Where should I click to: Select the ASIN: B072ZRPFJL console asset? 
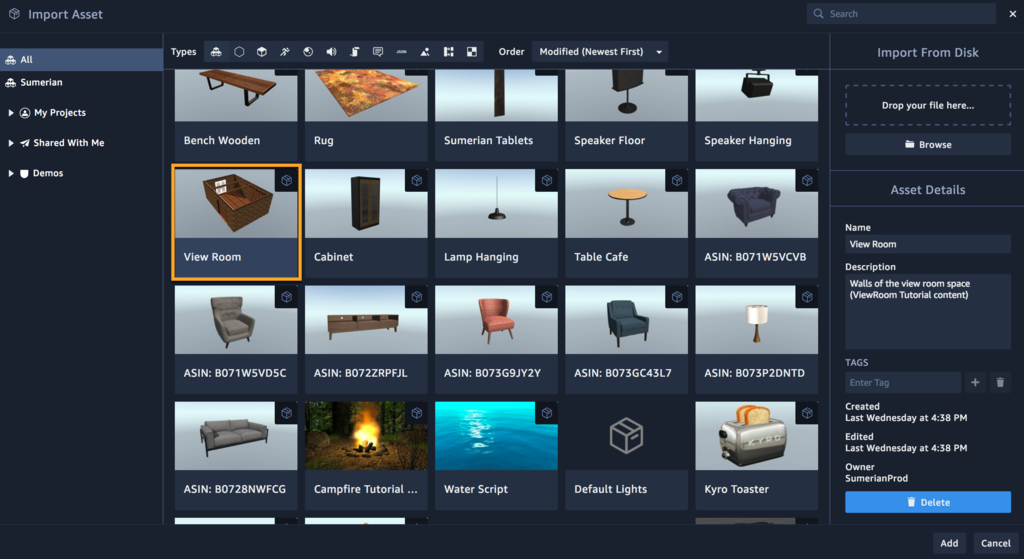pos(366,339)
